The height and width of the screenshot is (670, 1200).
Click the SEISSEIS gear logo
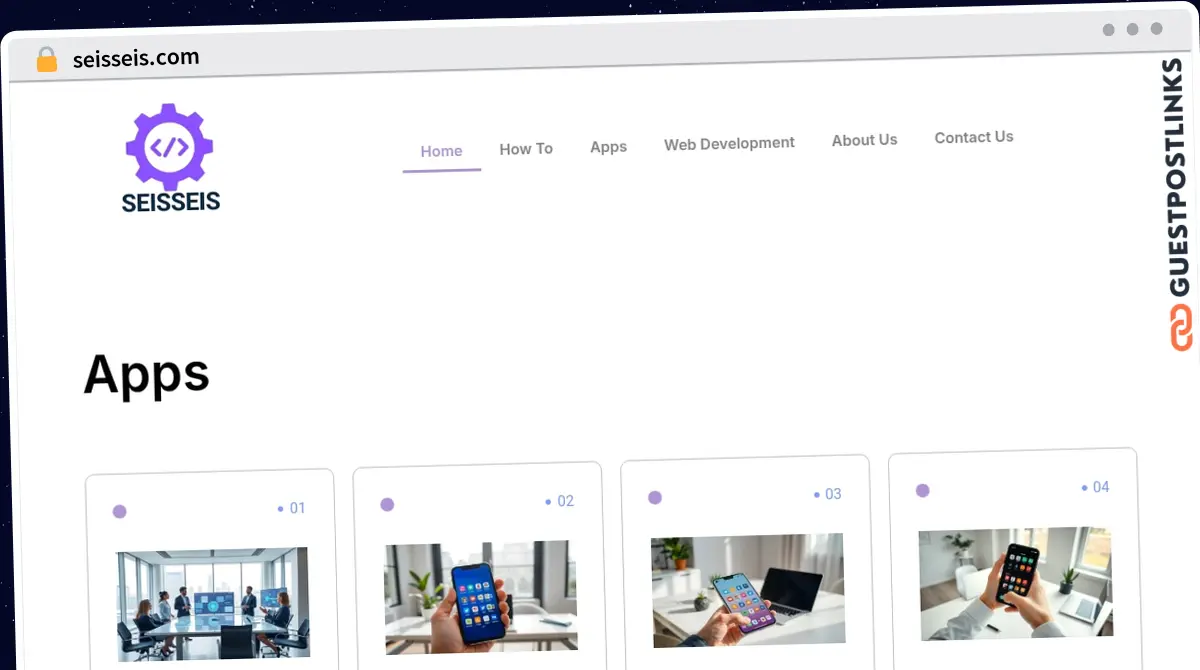[x=170, y=158]
